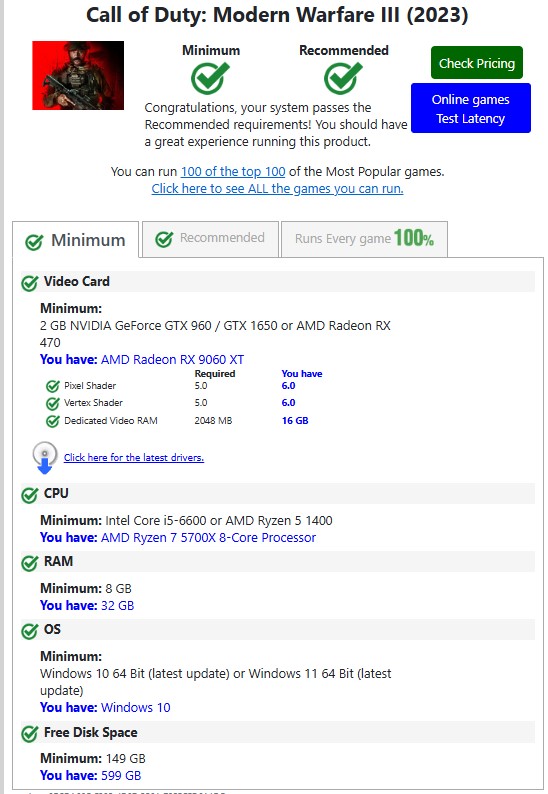Switch to the Minimum tab
The width and height of the screenshot is (548, 794).
point(75,240)
